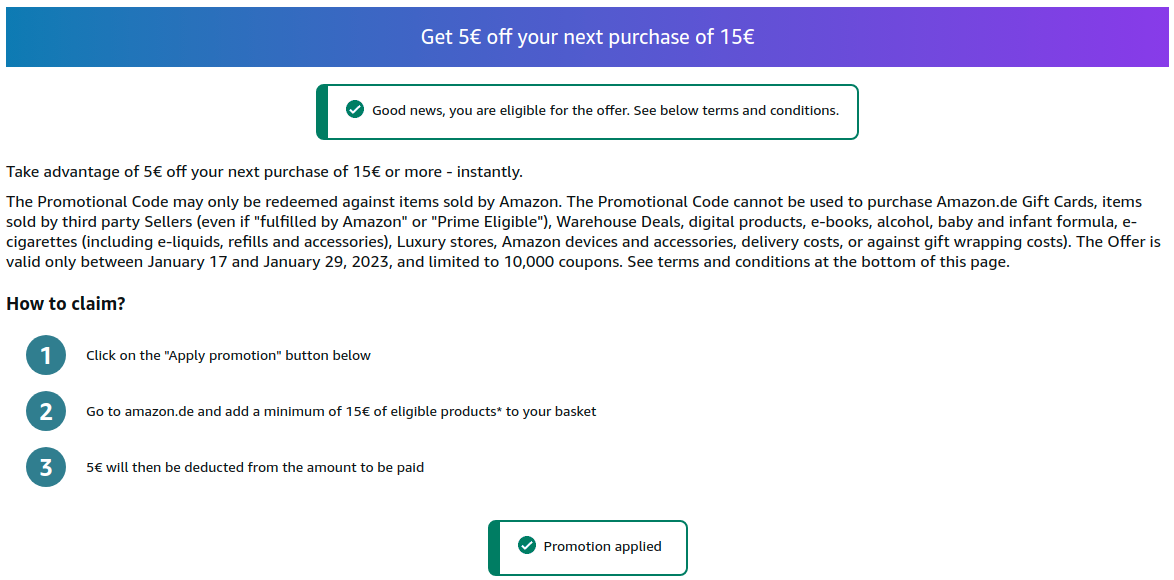The width and height of the screenshot is (1174, 580).
Task: Click the green checkmark in eligibility notice
Action: pyautogui.click(x=354, y=110)
